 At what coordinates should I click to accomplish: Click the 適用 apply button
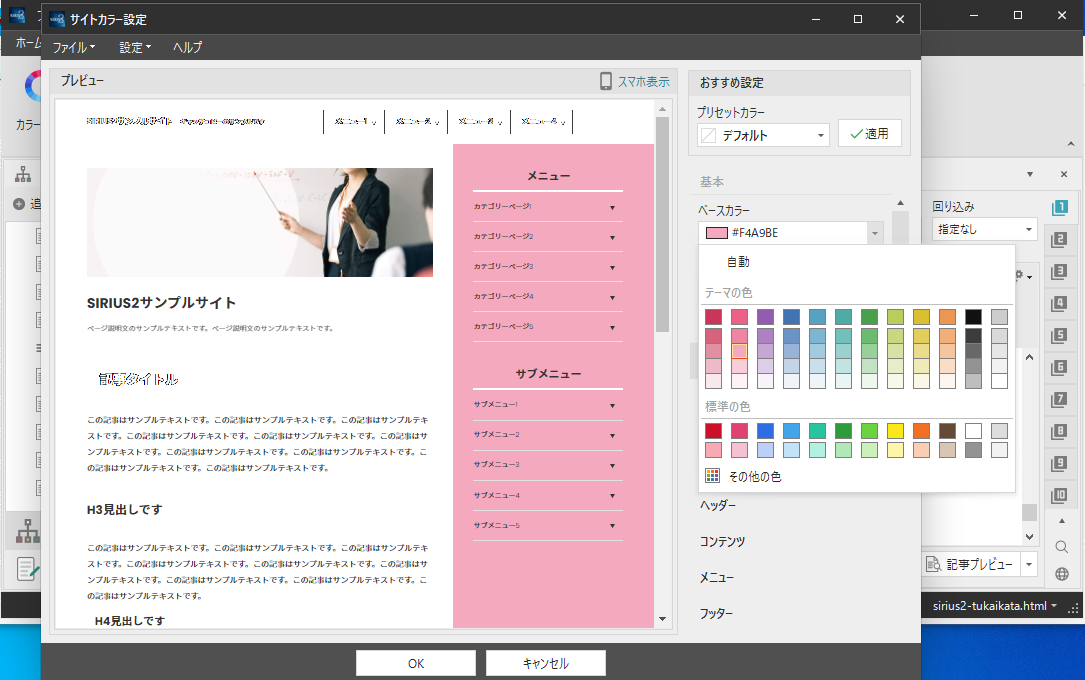pos(869,133)
